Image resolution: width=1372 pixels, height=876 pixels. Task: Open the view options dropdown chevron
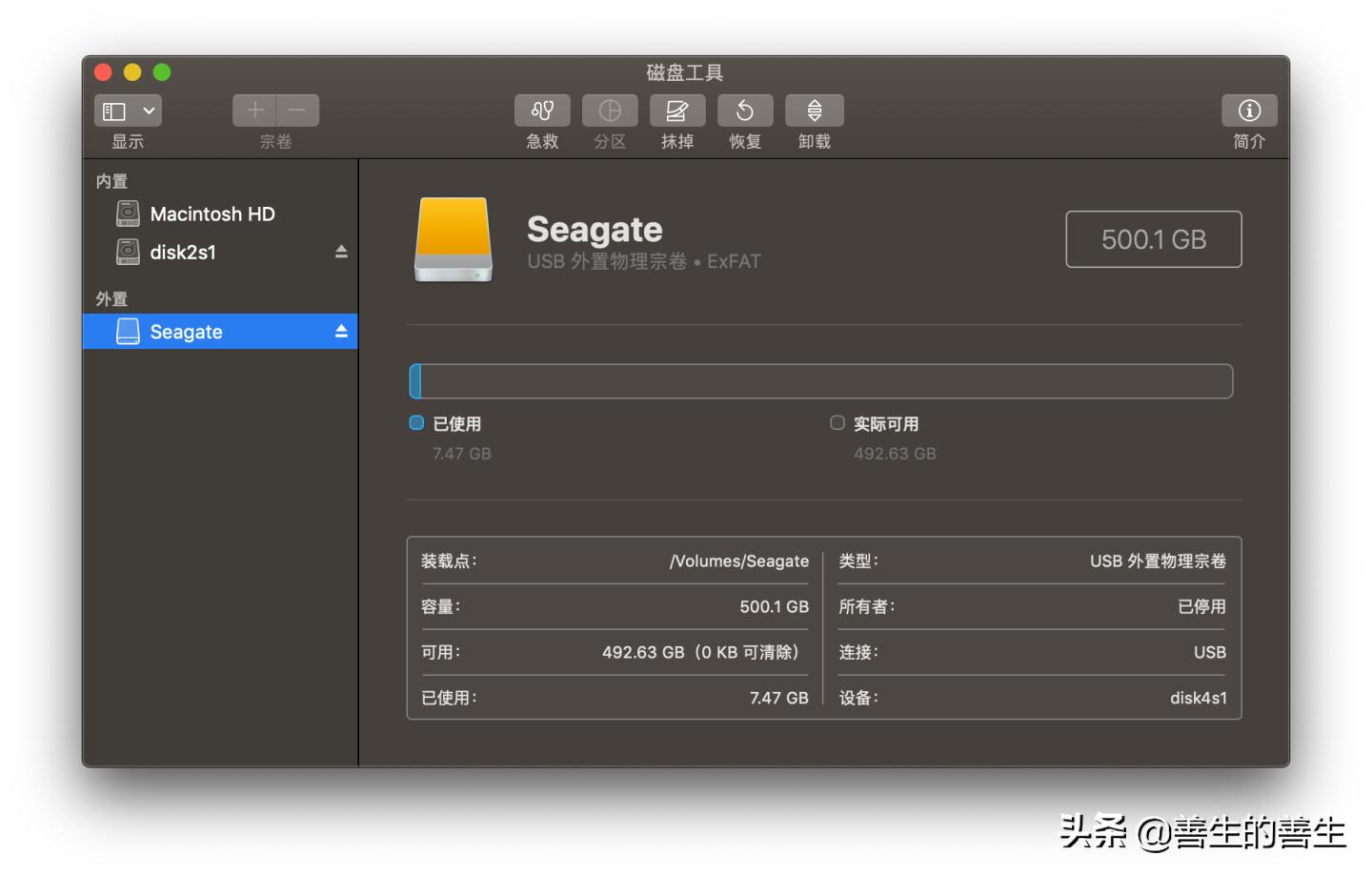pyautogui.click(x=149, y=111)
